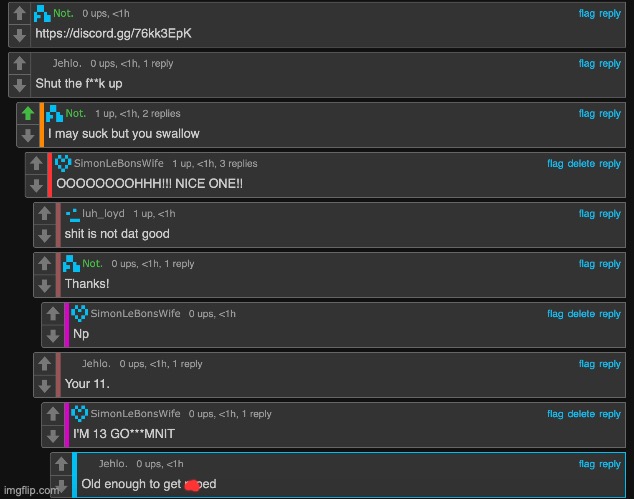Image resolution: width=634 pixels, height=499 pixels.
Task: Remove the green upvote on 'I may suck' comment
Action: tap(28, 113)
